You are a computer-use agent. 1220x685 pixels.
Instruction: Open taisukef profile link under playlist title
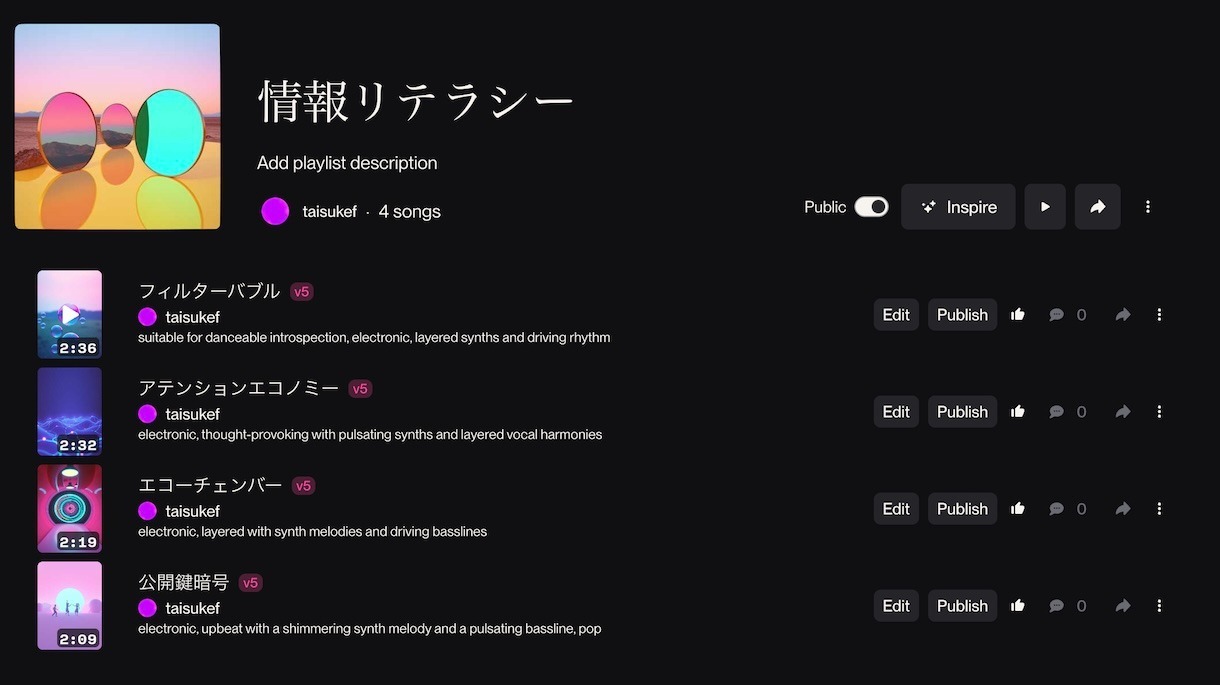tap(329, 212)
